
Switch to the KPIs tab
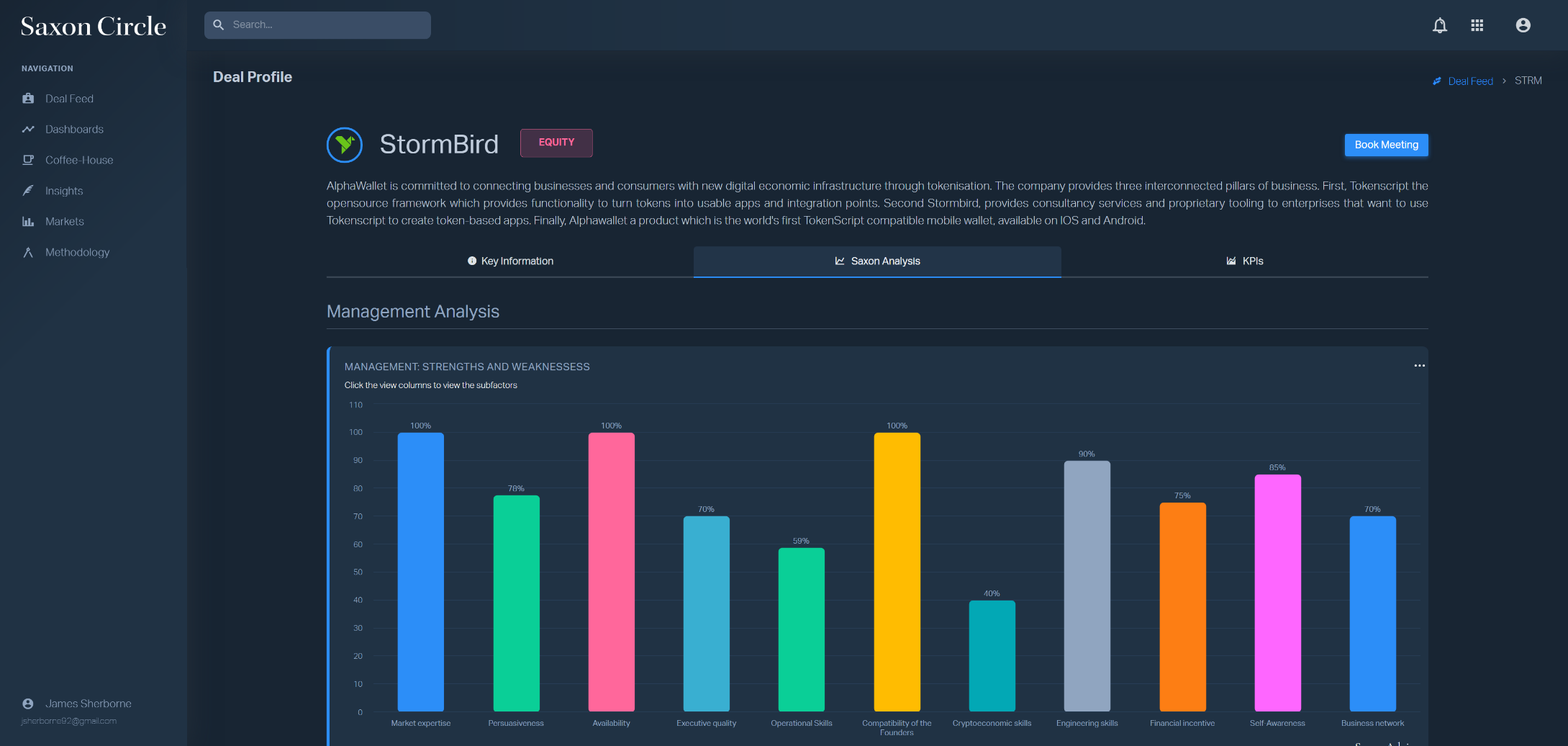point(1244,261)
